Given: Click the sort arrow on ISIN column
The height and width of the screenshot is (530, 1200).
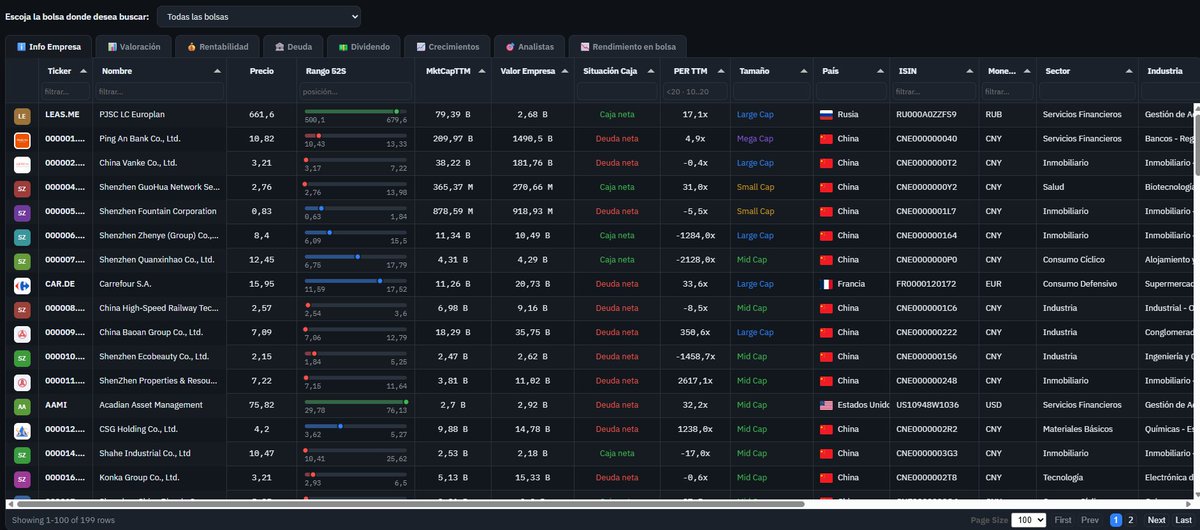Looking at the screenshot, I should (x=970, y=71).
